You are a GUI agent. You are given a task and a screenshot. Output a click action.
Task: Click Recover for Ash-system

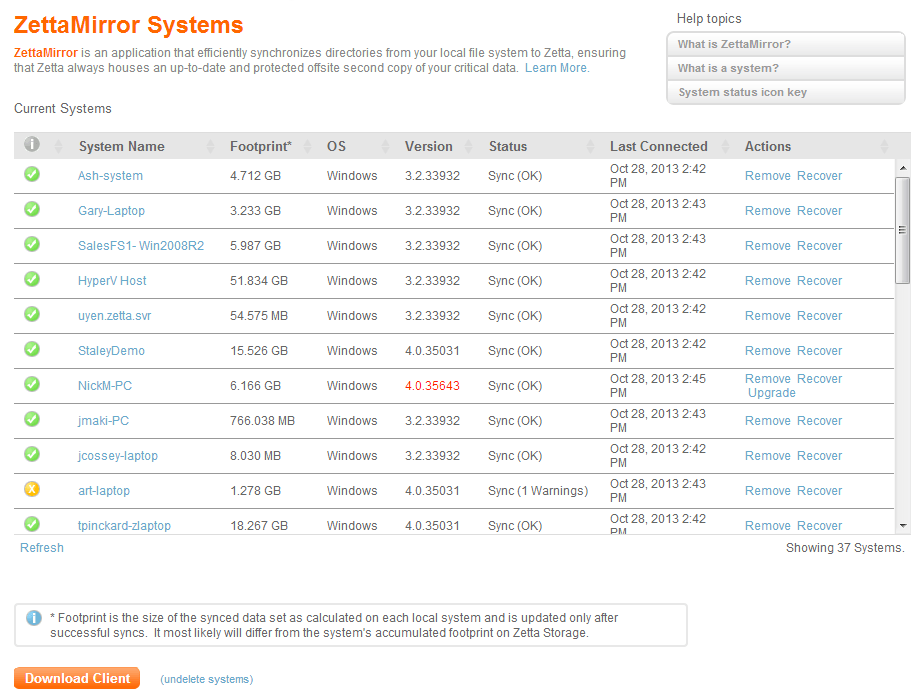coord(819,176)
